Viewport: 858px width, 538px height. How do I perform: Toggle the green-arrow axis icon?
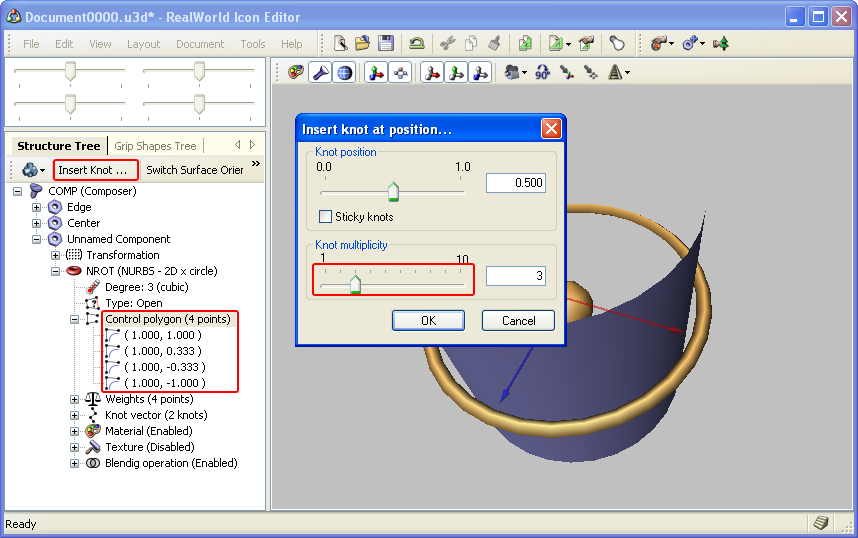[456, 72]
